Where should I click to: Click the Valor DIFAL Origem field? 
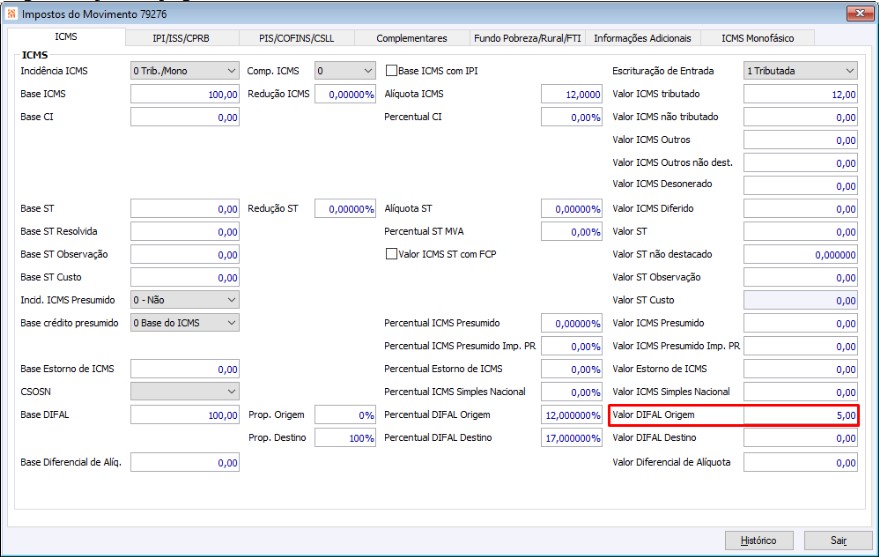click(801, 415)
